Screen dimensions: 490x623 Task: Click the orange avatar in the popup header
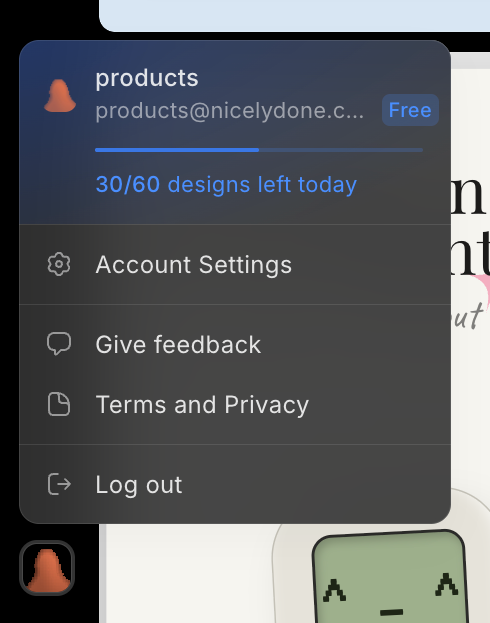60,96
